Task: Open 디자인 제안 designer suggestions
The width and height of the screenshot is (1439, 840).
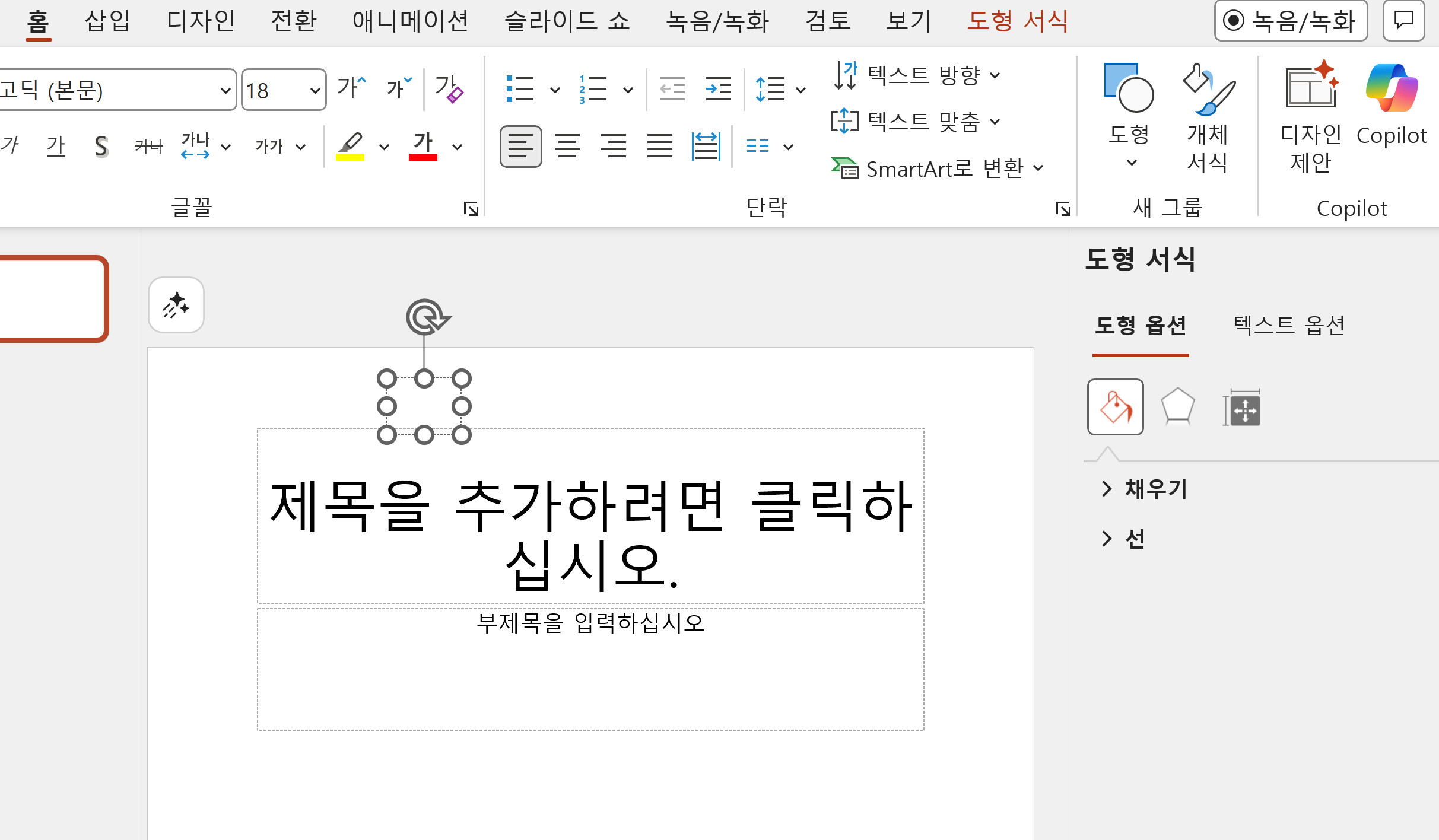Action: click(1311, 117)
